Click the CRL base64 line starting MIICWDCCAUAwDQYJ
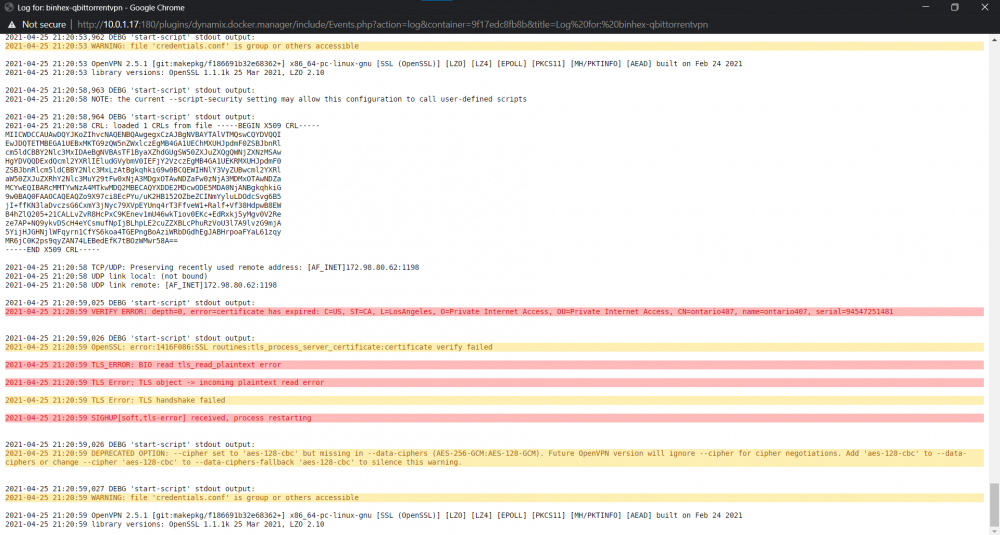This screenshot has height=535, width=1000. (143, 135)
